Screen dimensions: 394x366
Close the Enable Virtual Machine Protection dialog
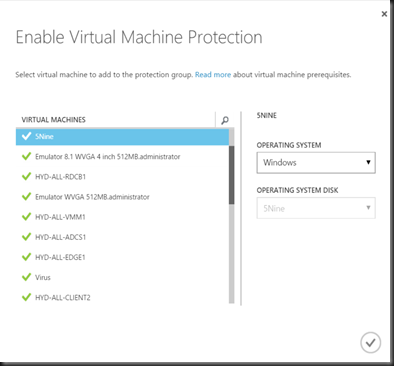(384, 14)
